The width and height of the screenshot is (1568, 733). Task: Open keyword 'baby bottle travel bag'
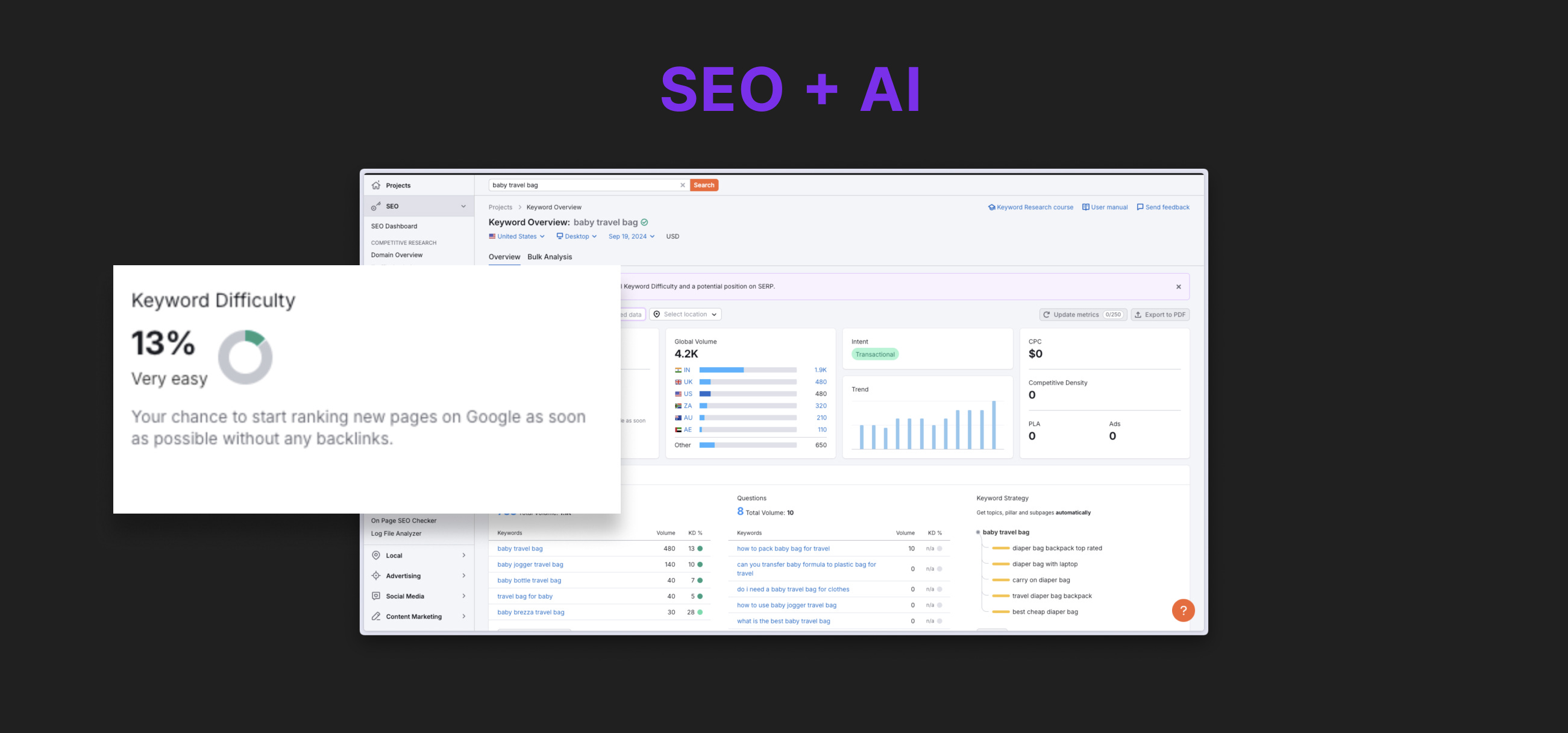tap(529, 580)
